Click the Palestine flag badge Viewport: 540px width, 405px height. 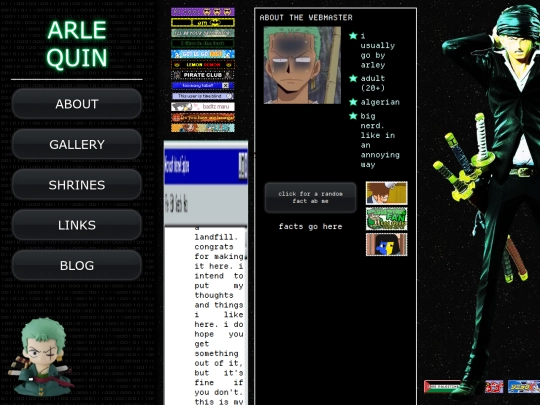[442, 386]
